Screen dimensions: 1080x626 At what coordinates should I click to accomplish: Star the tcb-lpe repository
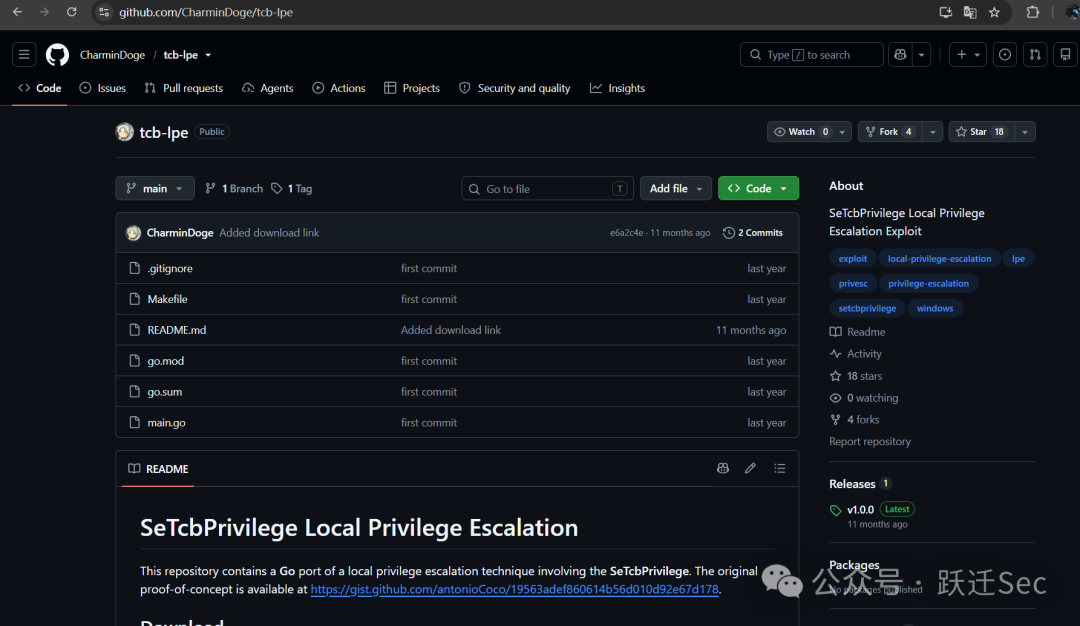(x=981, y=132)
